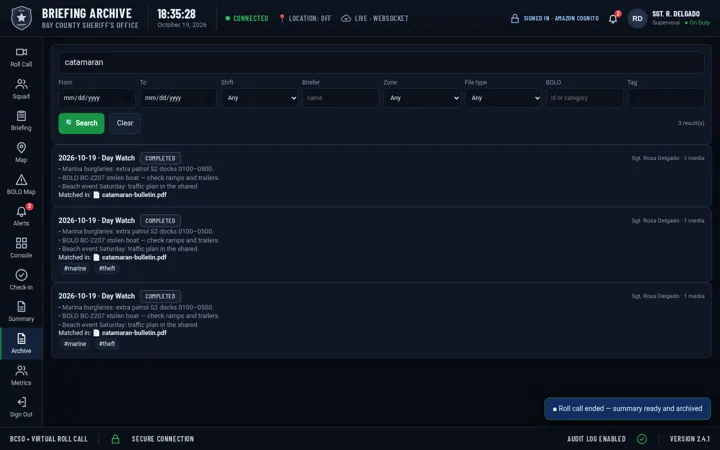720x450 pixels.
Task: Click #theft tag in second result
Action: pyautogui.click(x=107, y=268)
